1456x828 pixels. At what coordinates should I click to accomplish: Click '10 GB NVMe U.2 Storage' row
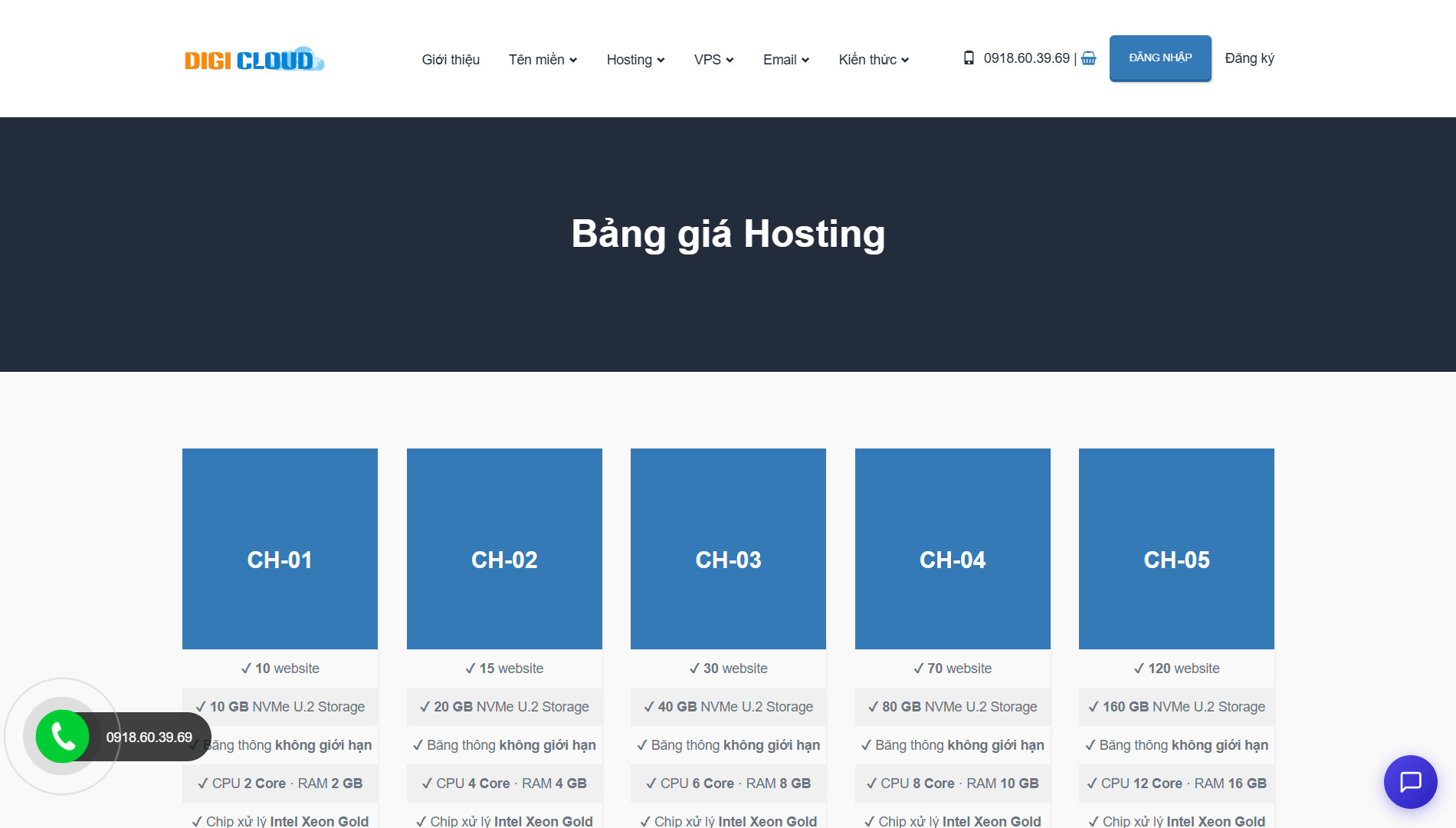[280, 707]
